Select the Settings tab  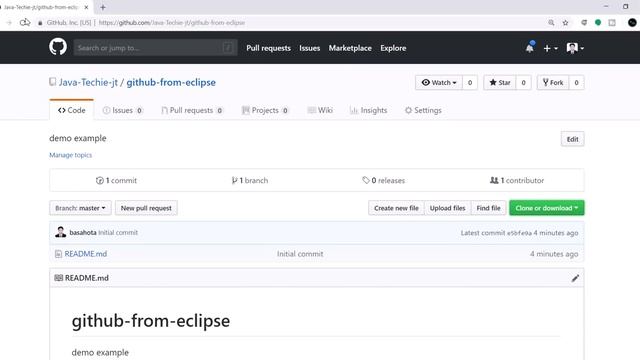click(x=423, y=110)
